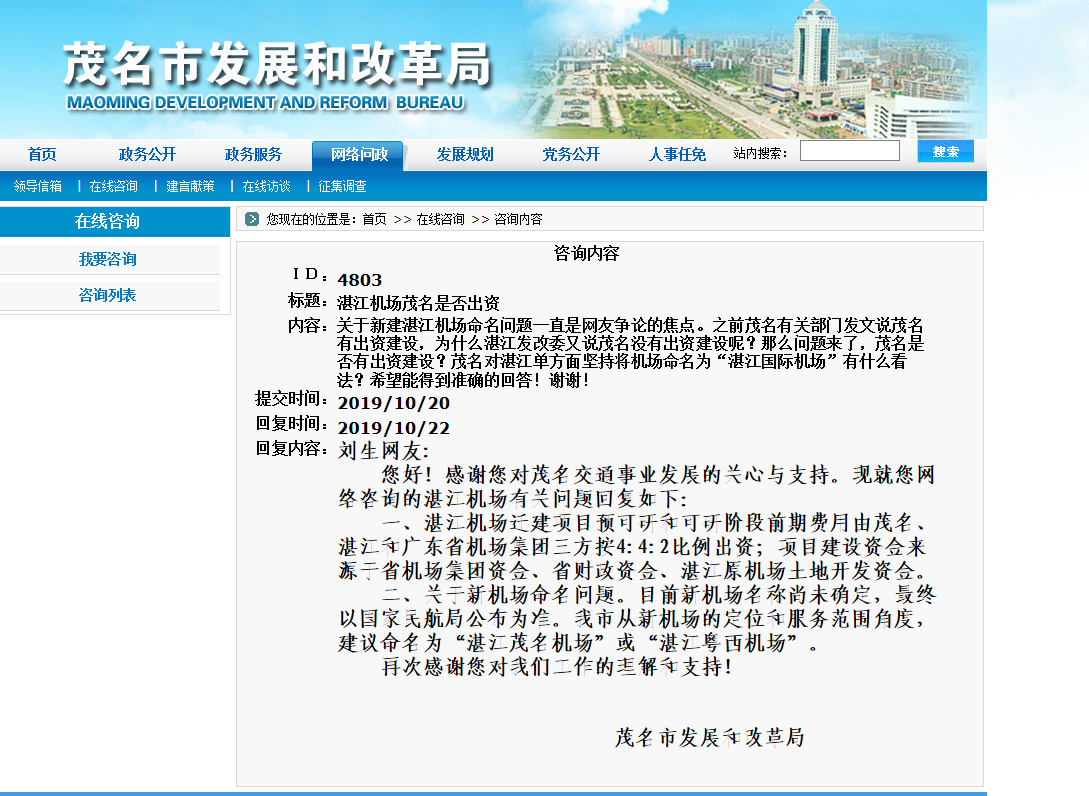Image resolution: width=1089 pixels, height=796 pixels.
Task: Click the breadcrumb arrow icon before 您现在的位置
Action: pos(252,219)
